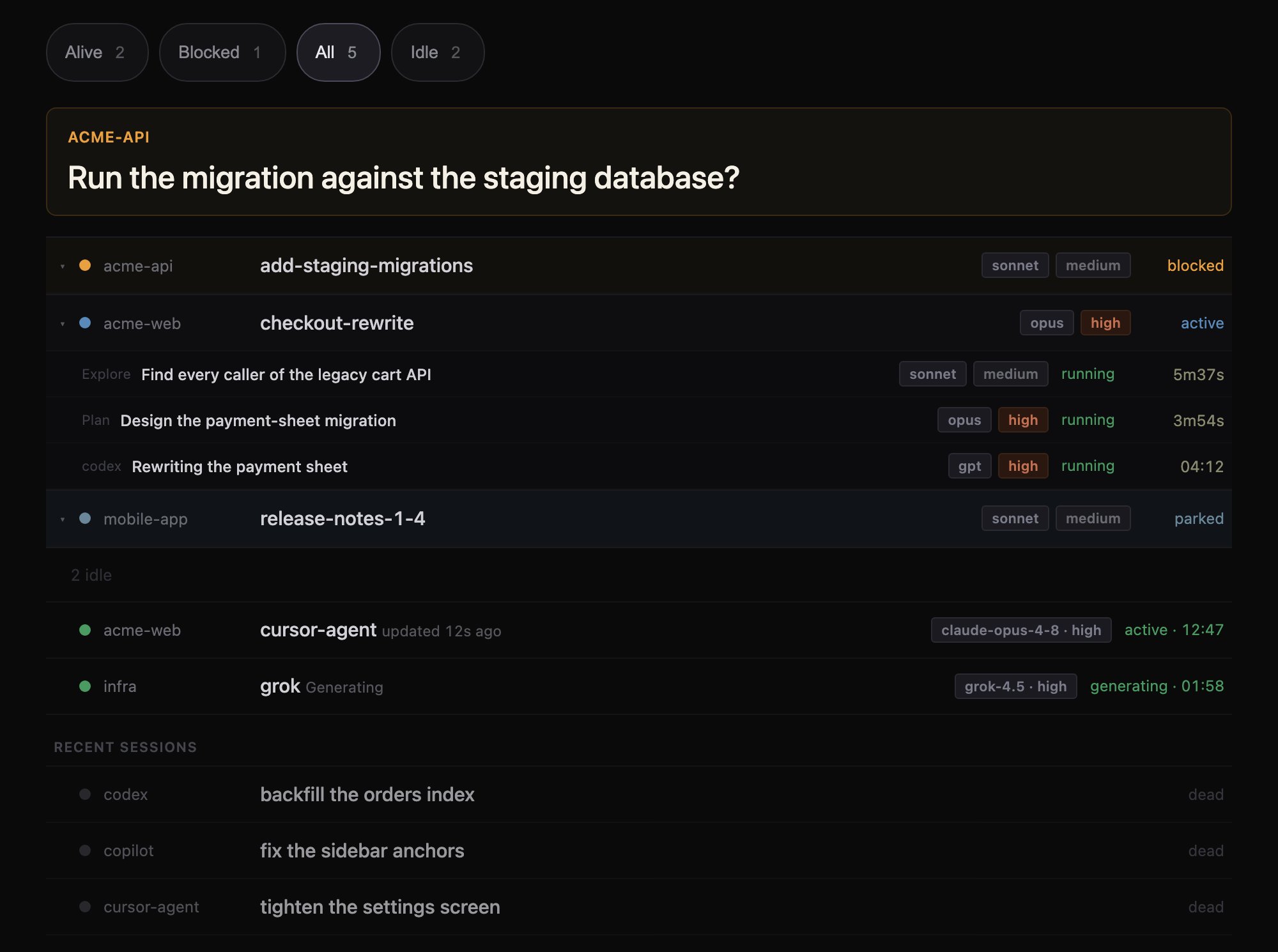Image resolution: width=1278 pixels, height=952 pixels.
Task: Click the sonnet badge on Explore subtask
Action: coord(933,374)
